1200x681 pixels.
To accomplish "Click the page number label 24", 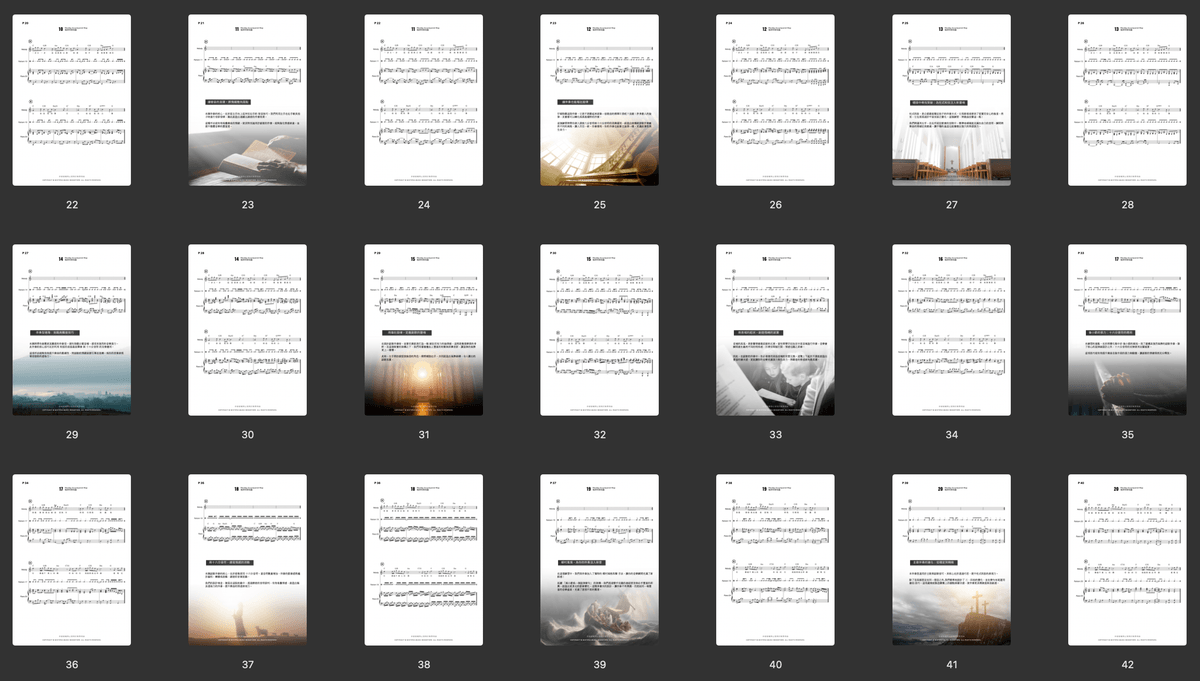I will pyautogui.click(x=424, y=205).
